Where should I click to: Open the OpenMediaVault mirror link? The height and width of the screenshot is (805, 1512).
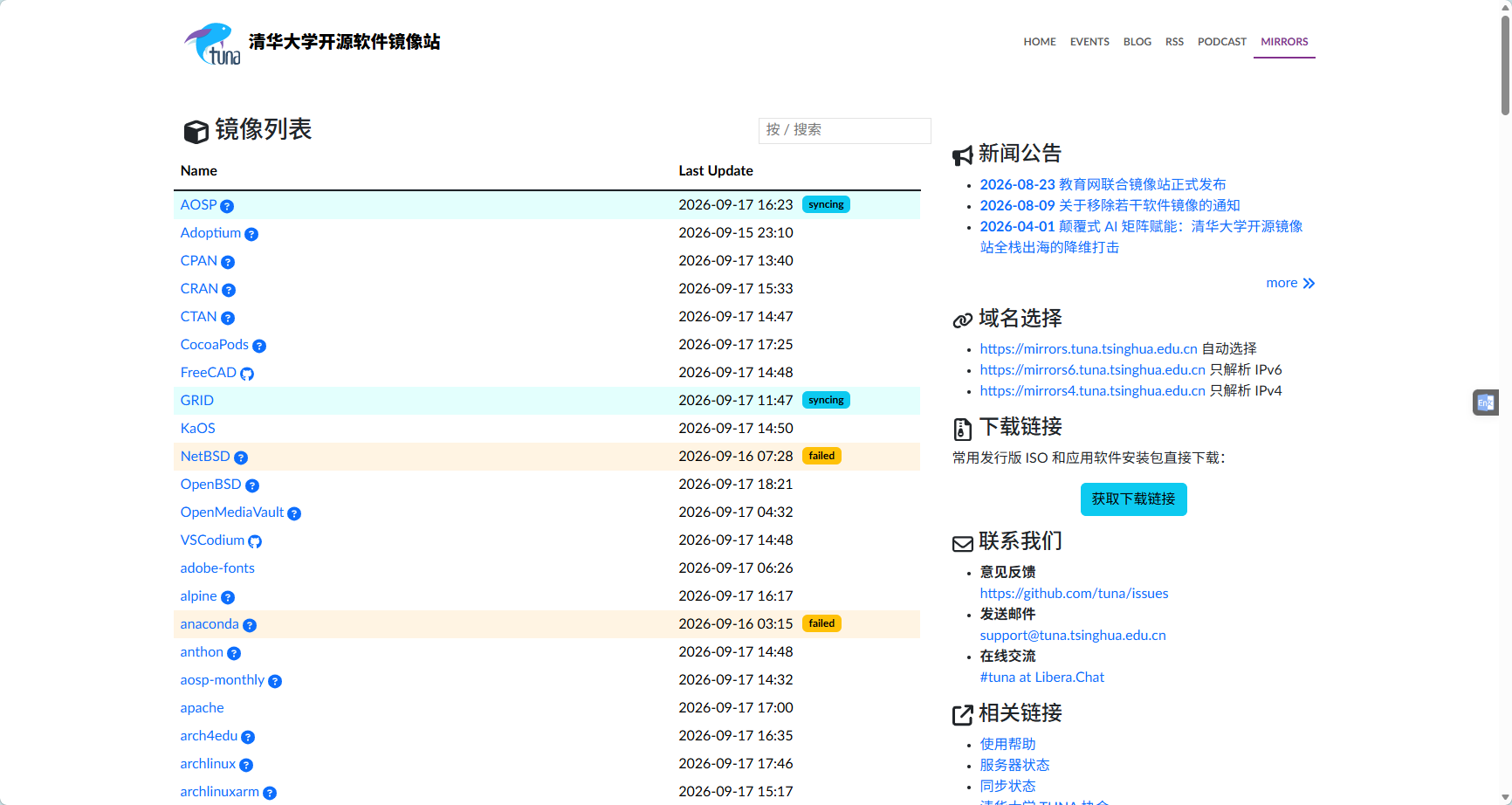click(x=232, y=512)
